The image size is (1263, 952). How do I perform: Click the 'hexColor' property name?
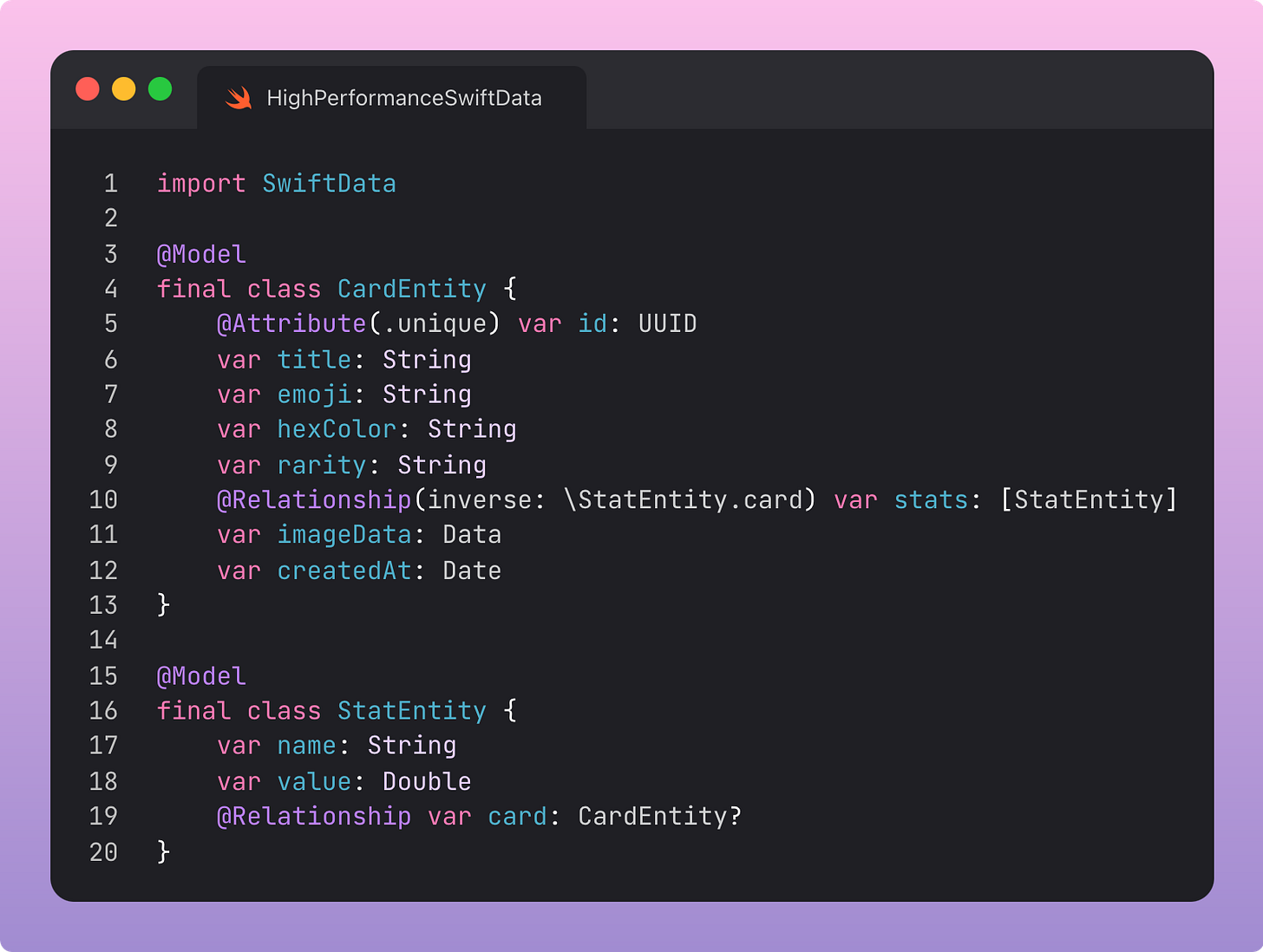click(x=337, y=429)
